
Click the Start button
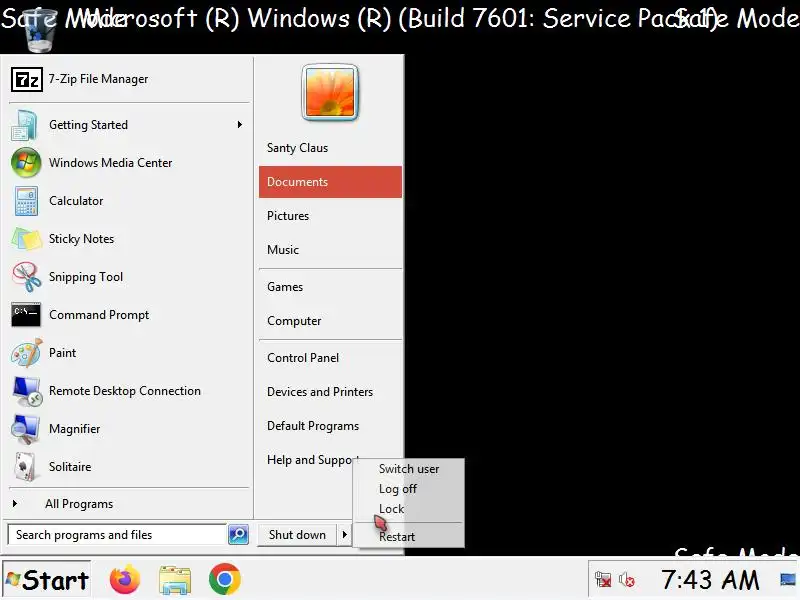coord(47,580)
